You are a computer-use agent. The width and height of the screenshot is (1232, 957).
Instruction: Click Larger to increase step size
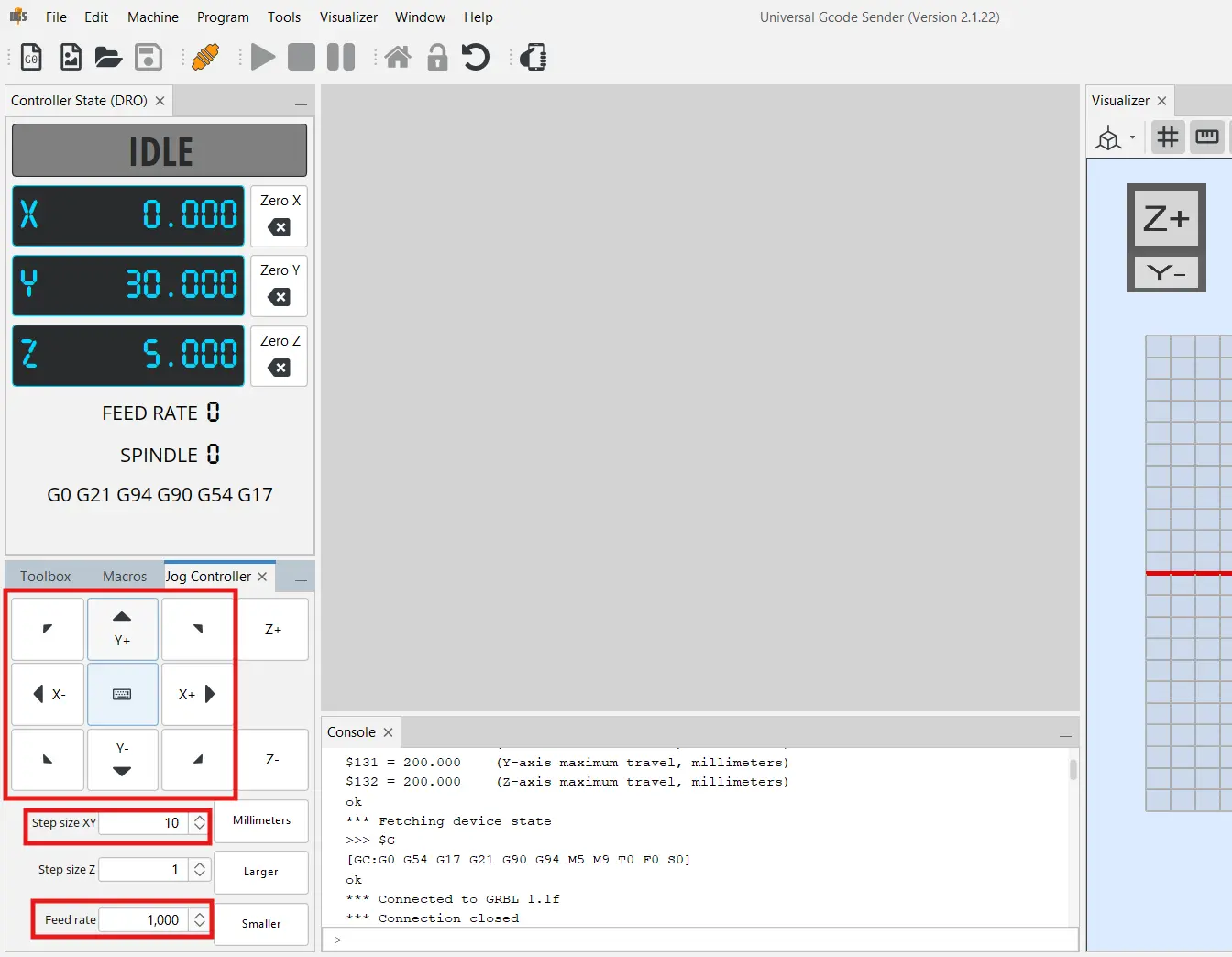coord(260,872)
